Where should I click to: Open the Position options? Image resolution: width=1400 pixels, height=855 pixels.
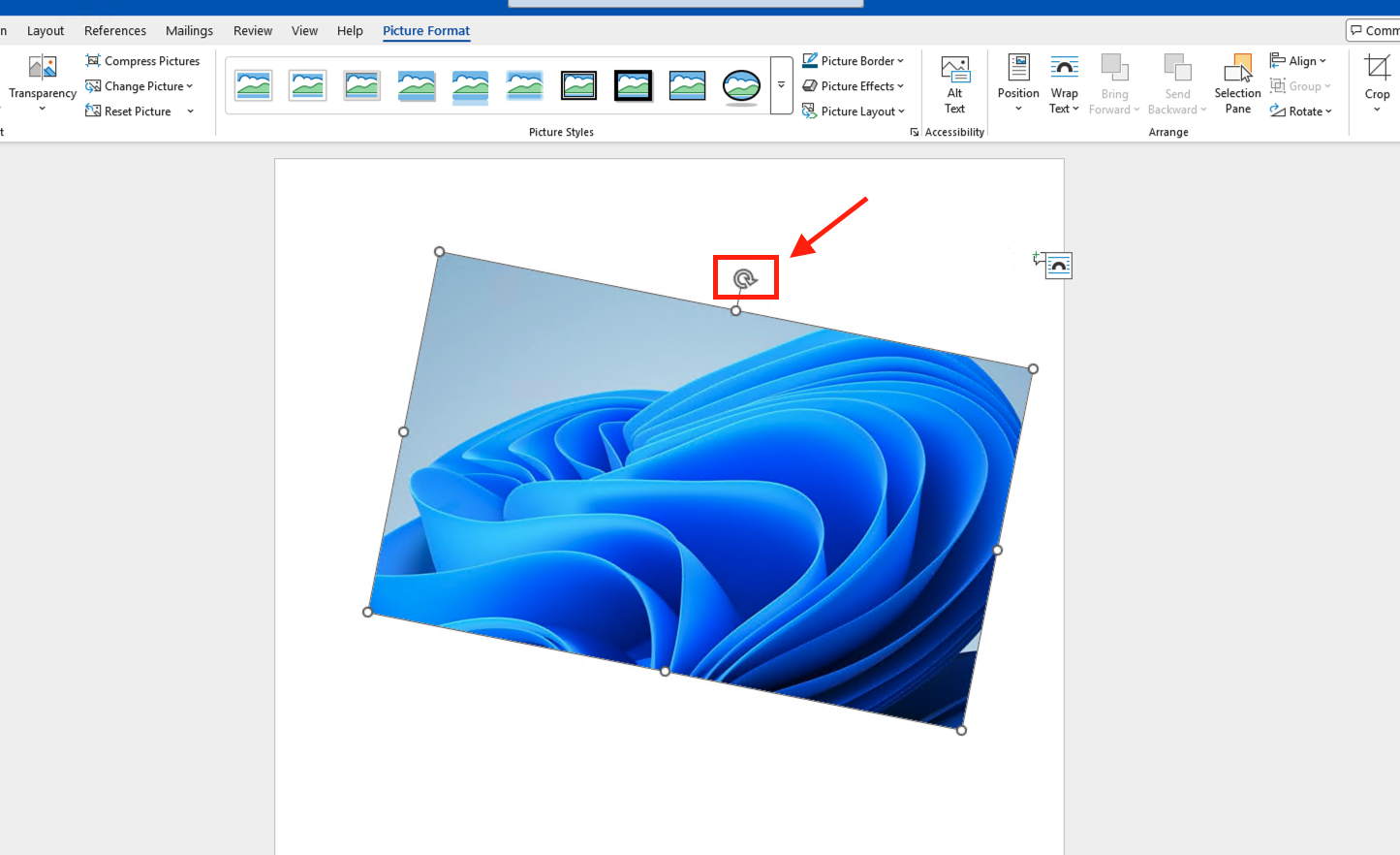tap(1018, 70)
